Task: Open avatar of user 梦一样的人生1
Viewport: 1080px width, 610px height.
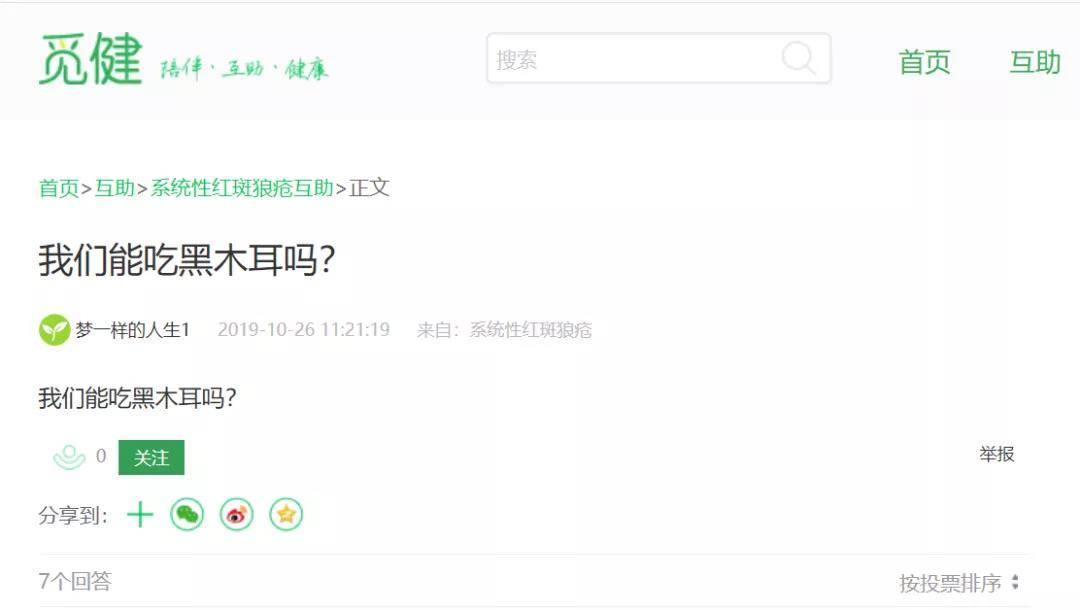Action: point(54,330)
